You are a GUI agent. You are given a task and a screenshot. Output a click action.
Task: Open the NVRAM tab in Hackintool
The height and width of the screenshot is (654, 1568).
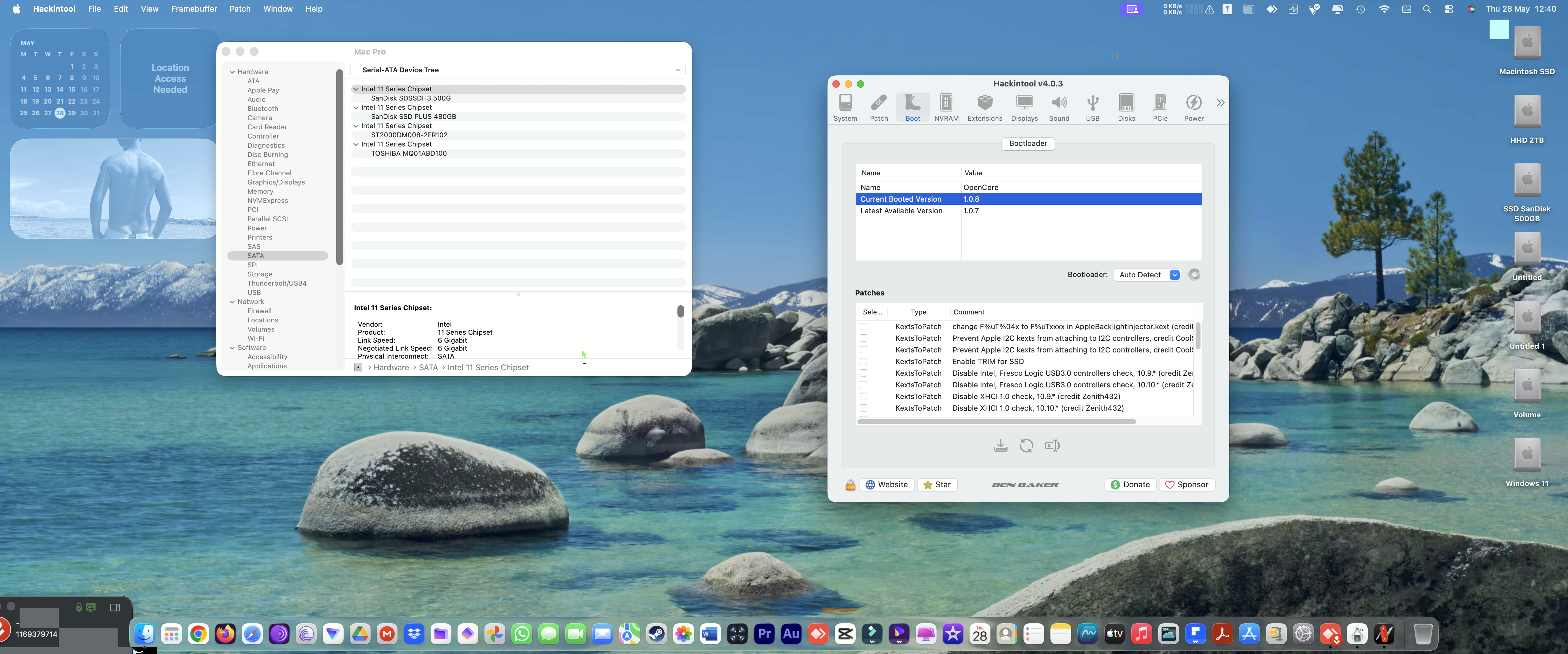(946, 107)
